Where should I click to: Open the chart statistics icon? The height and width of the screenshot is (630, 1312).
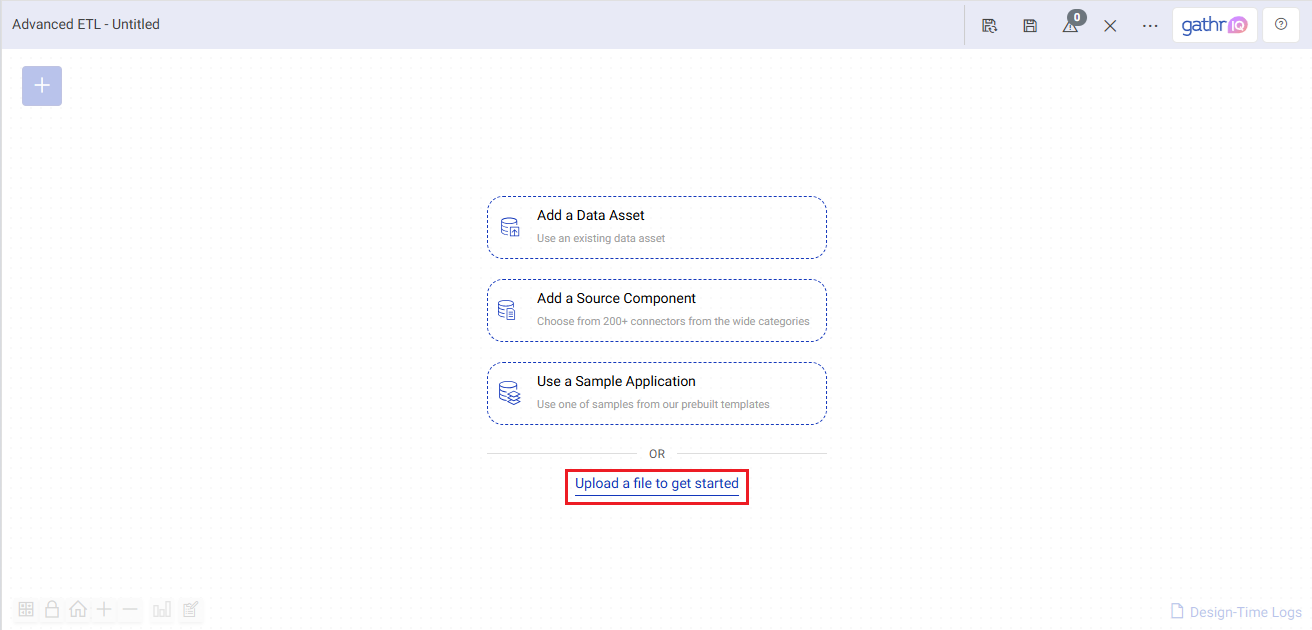tap(162, 609)
